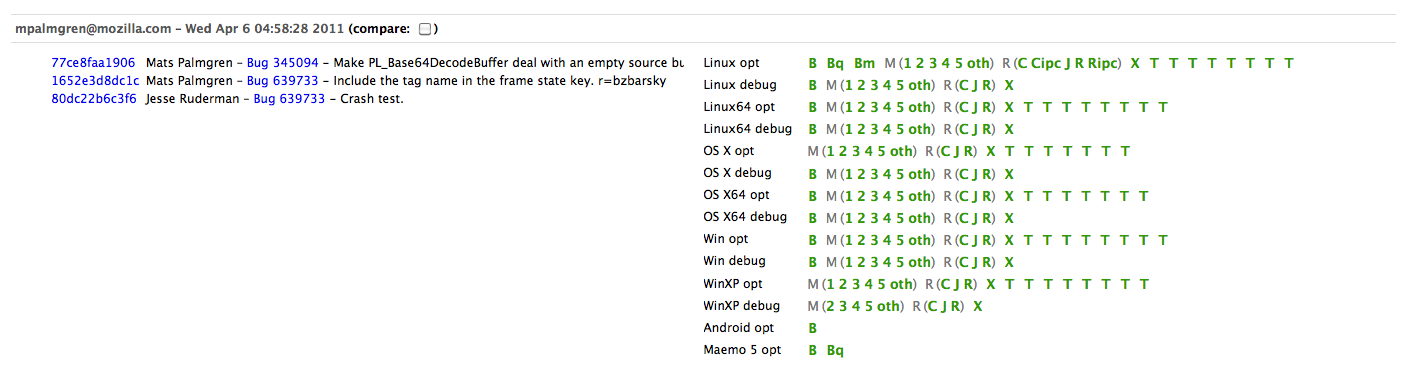
Task: Click the 'Crash test.' commit description
Action: tap(371, 99)
